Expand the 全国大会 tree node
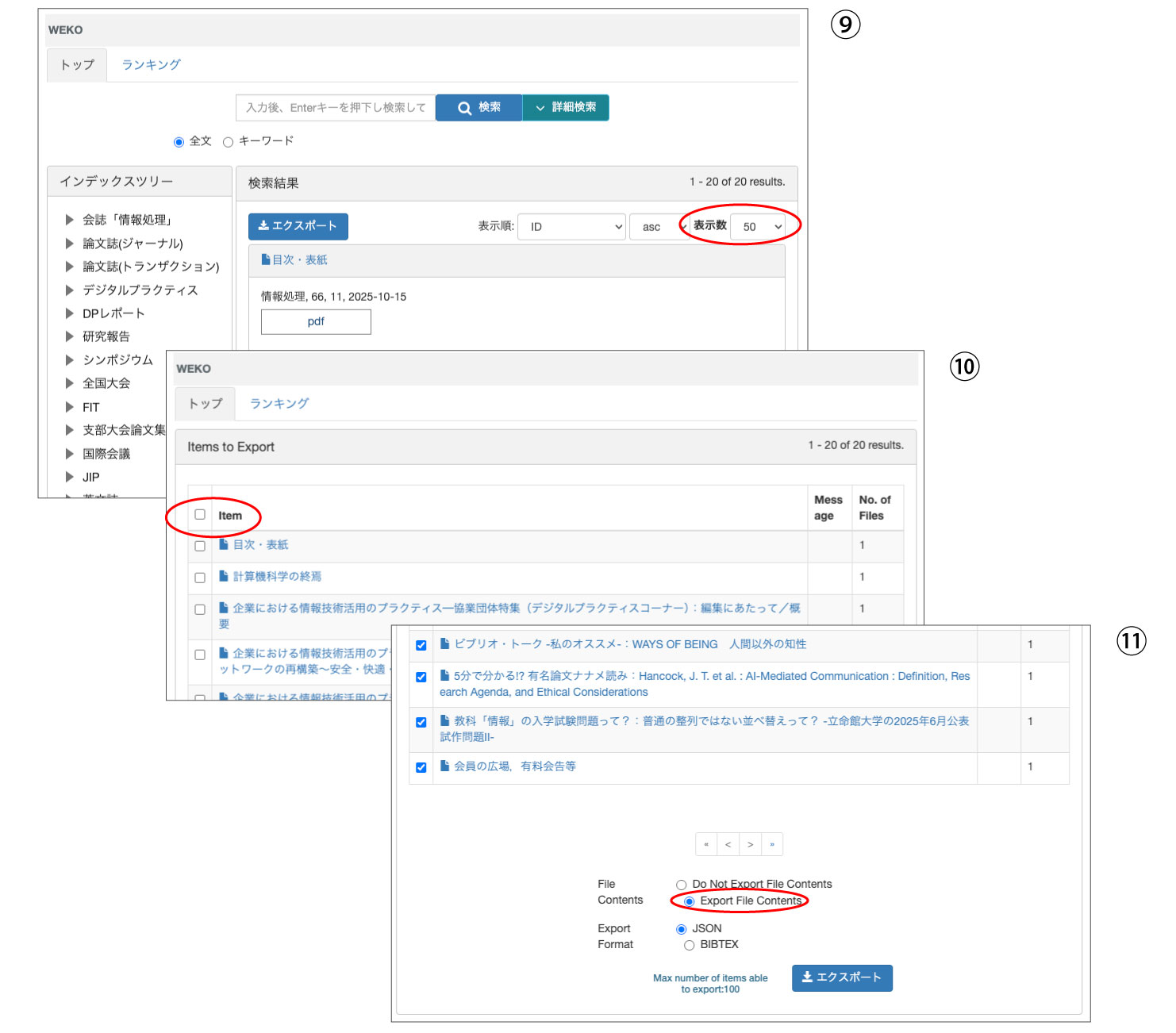The height and width of the screenshot is (1033, 1176). (x=70, y=383)
